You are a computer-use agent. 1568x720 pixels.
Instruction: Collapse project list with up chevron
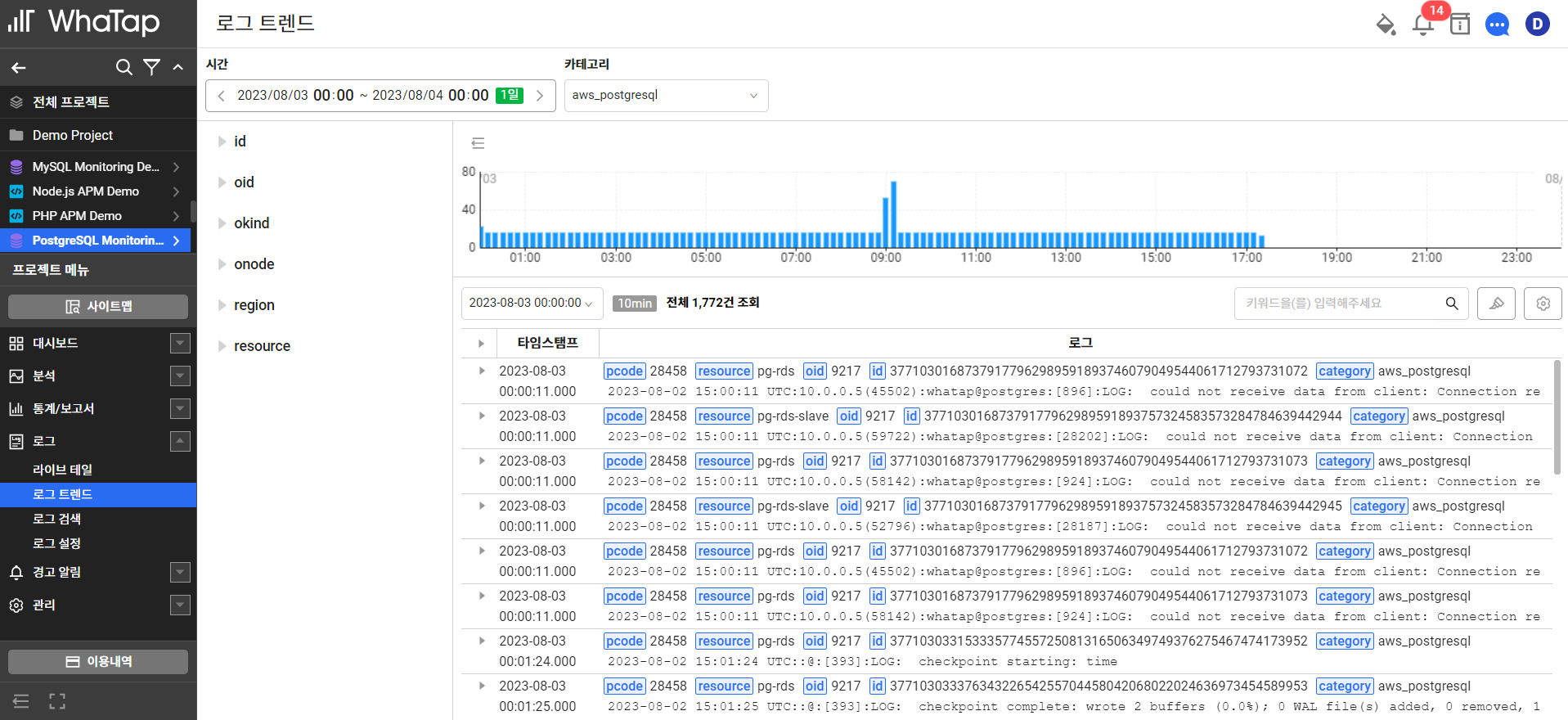(x=178, y=67)
